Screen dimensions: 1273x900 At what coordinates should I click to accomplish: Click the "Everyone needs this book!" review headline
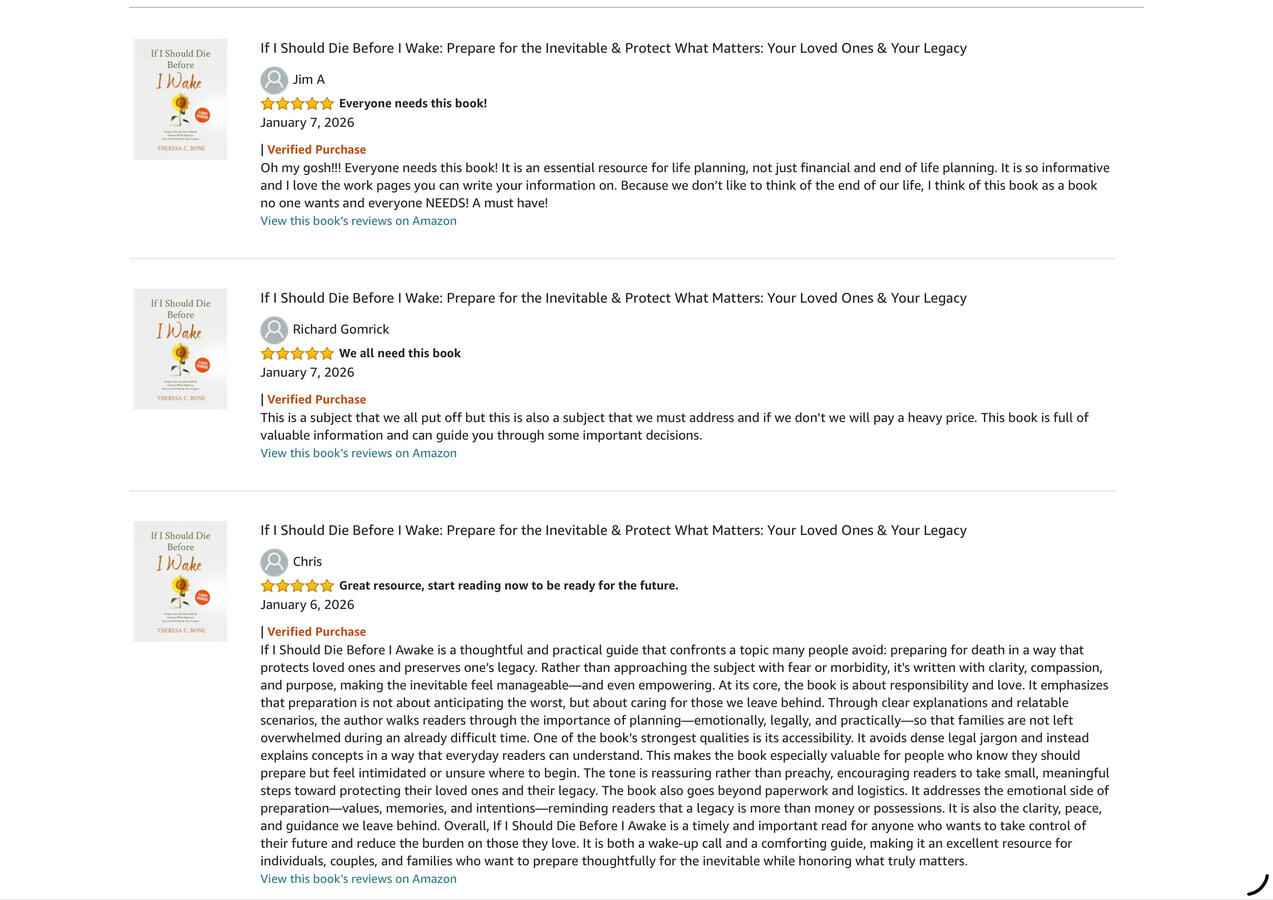pos(413,104)
